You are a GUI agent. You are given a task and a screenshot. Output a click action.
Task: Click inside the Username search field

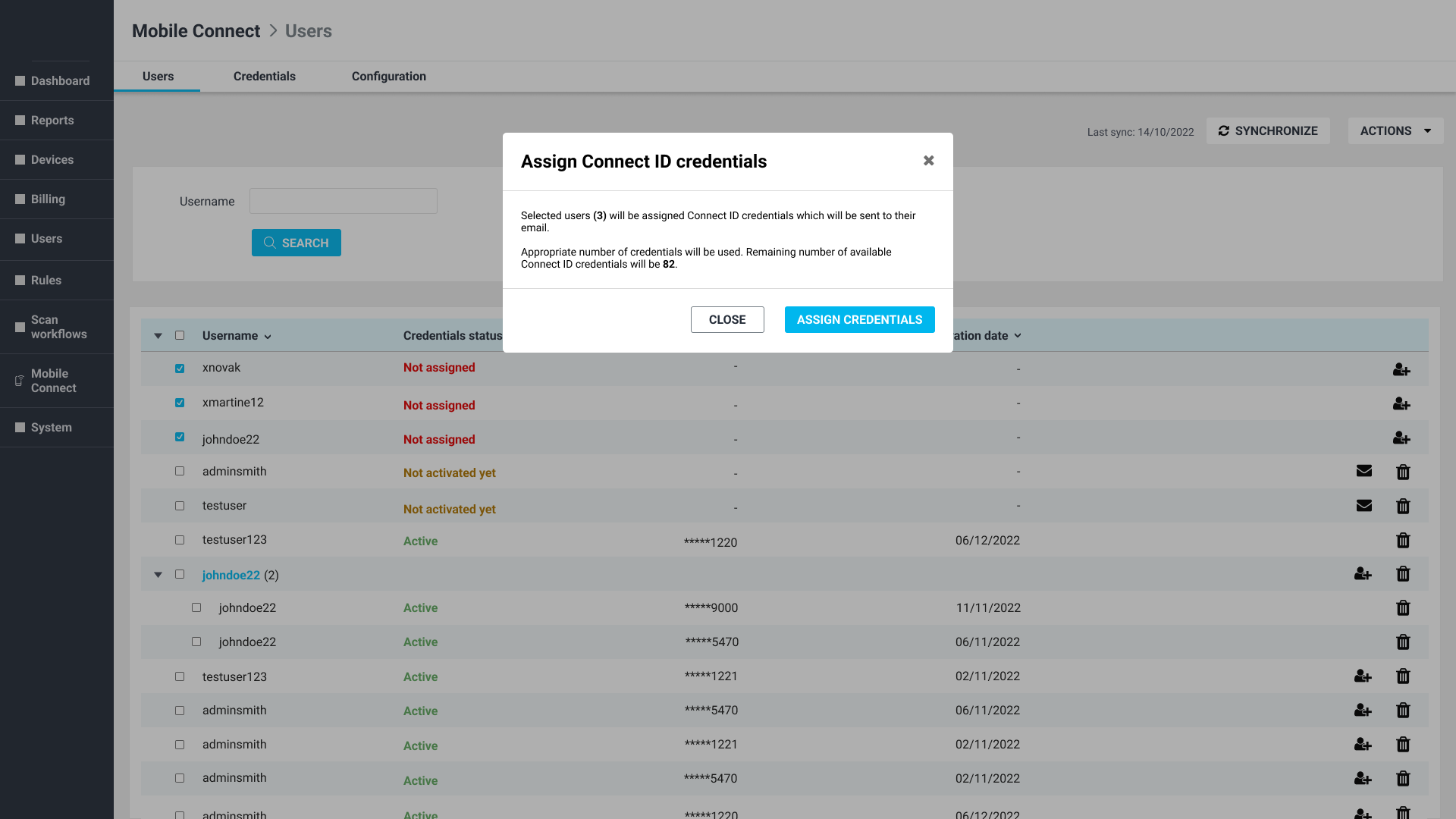(x=343, y=201)
